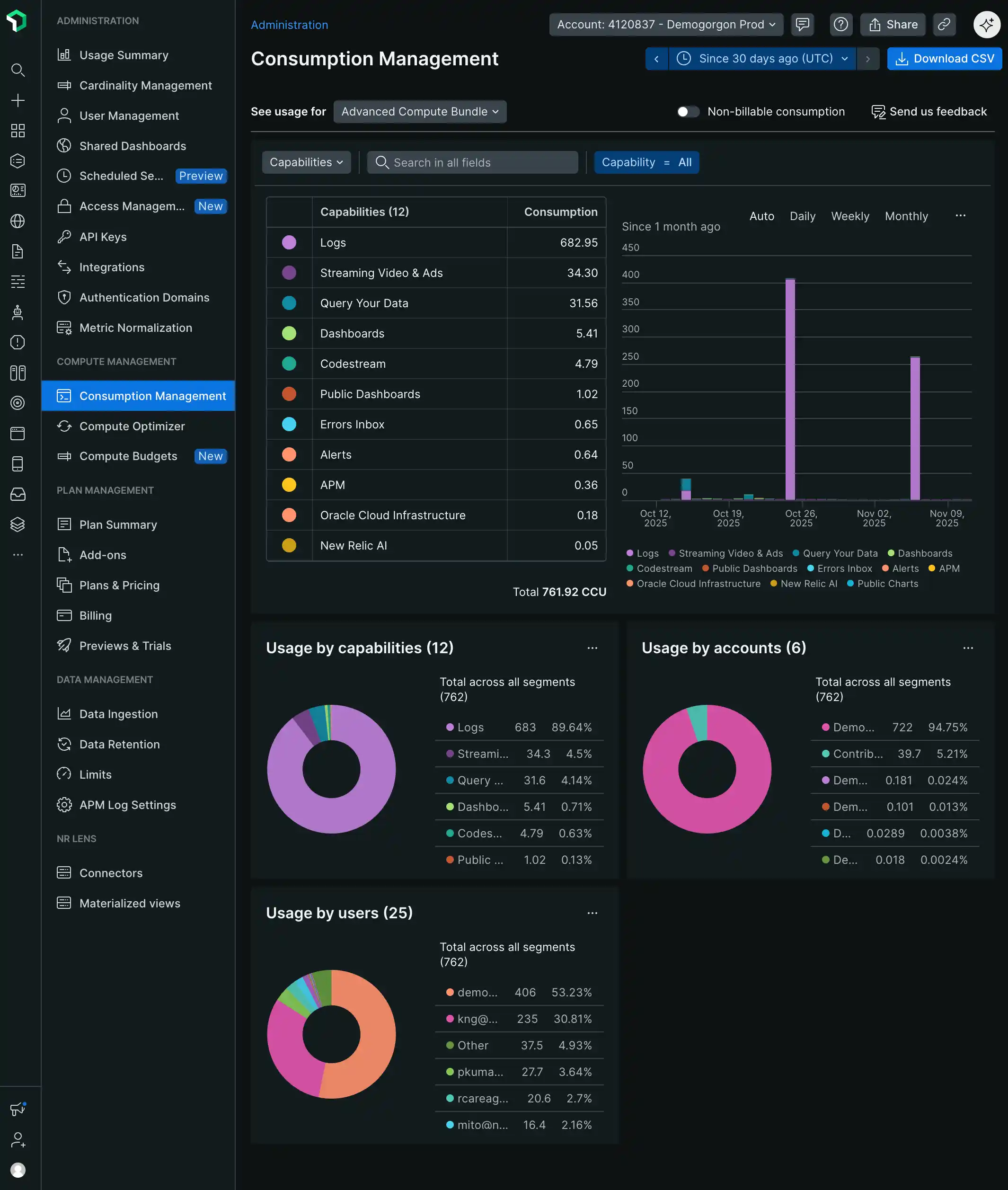Enable the Non-billable consumption toggle
The width and height of the screenshot is (1008, 1190).
click(x=688, y=111)
